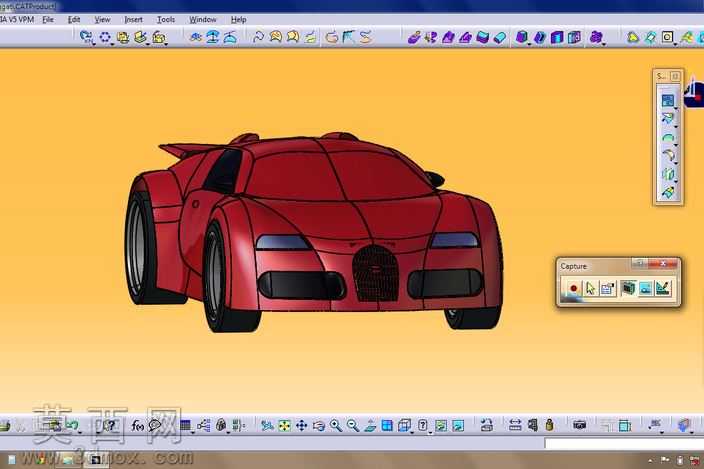The image size is (704, 469).
Task: Toggle Select Mode arrow in Capture dialog
Action: tap(590, 288)
